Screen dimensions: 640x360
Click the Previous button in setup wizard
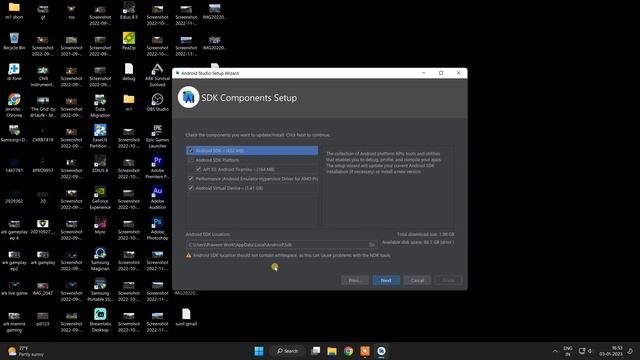coord(354,280)
